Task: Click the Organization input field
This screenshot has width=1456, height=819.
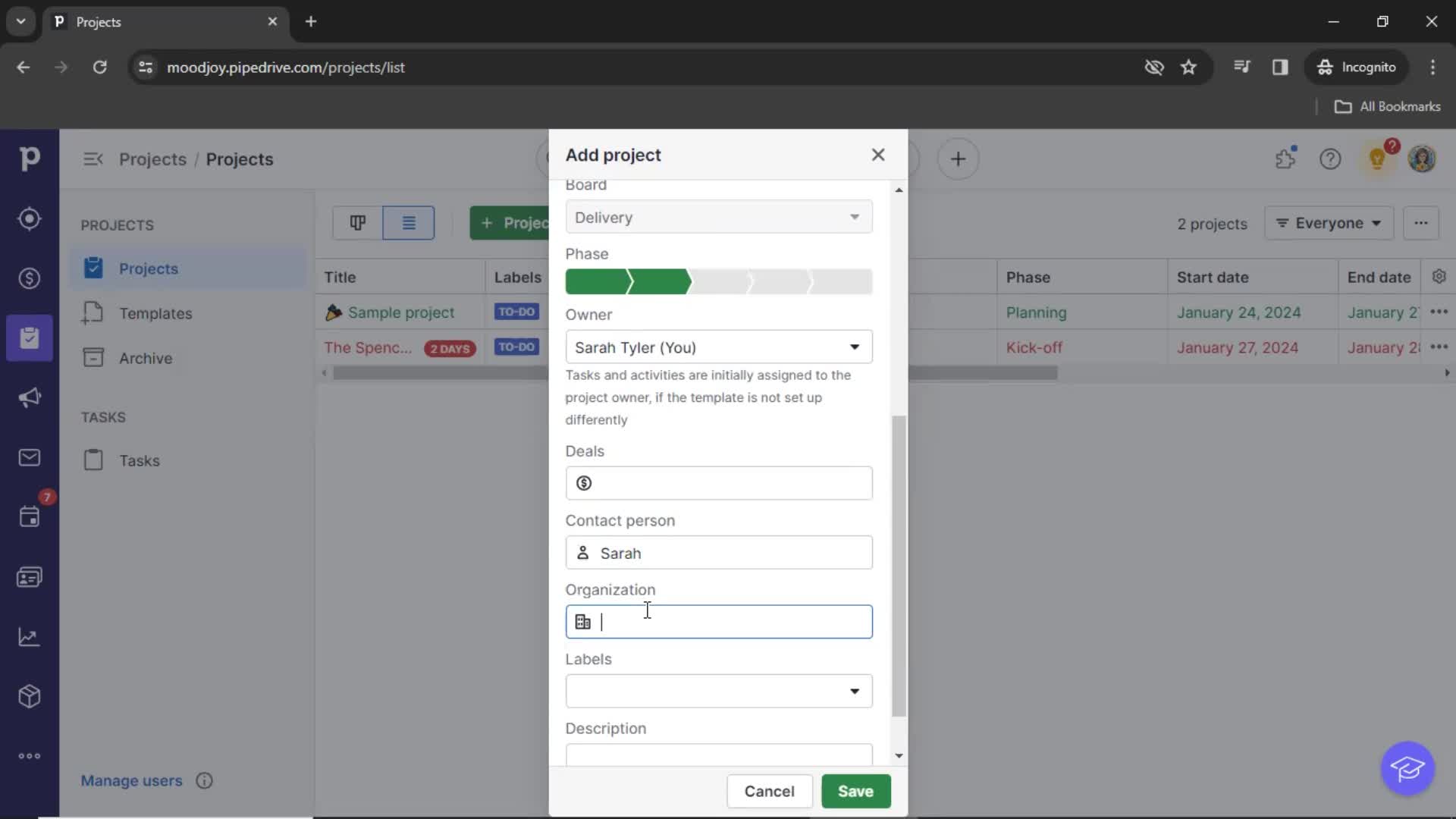Action: 719,621
